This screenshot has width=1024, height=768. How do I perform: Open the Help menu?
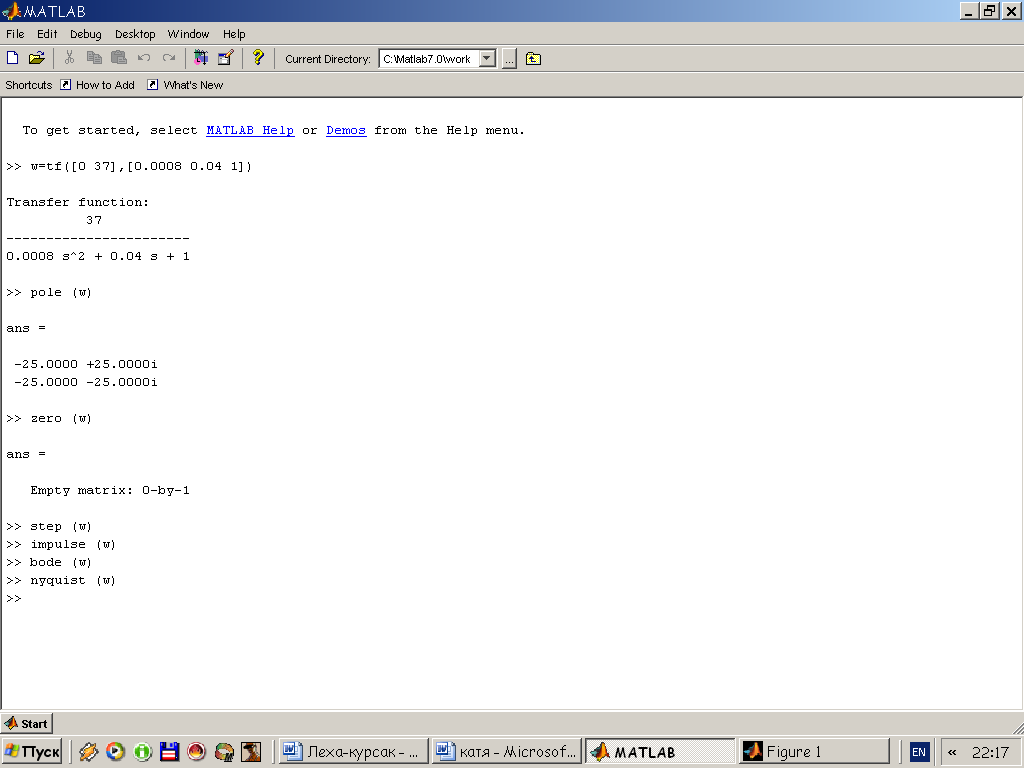point(234,34)
